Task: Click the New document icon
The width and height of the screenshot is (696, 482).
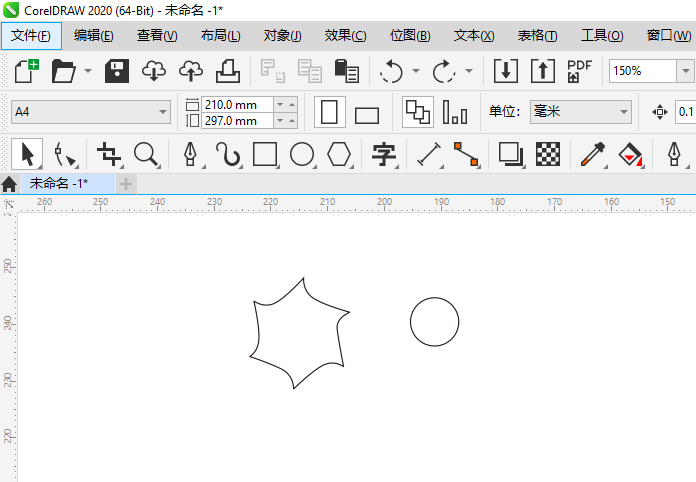Action: click(x=27, y=71)
